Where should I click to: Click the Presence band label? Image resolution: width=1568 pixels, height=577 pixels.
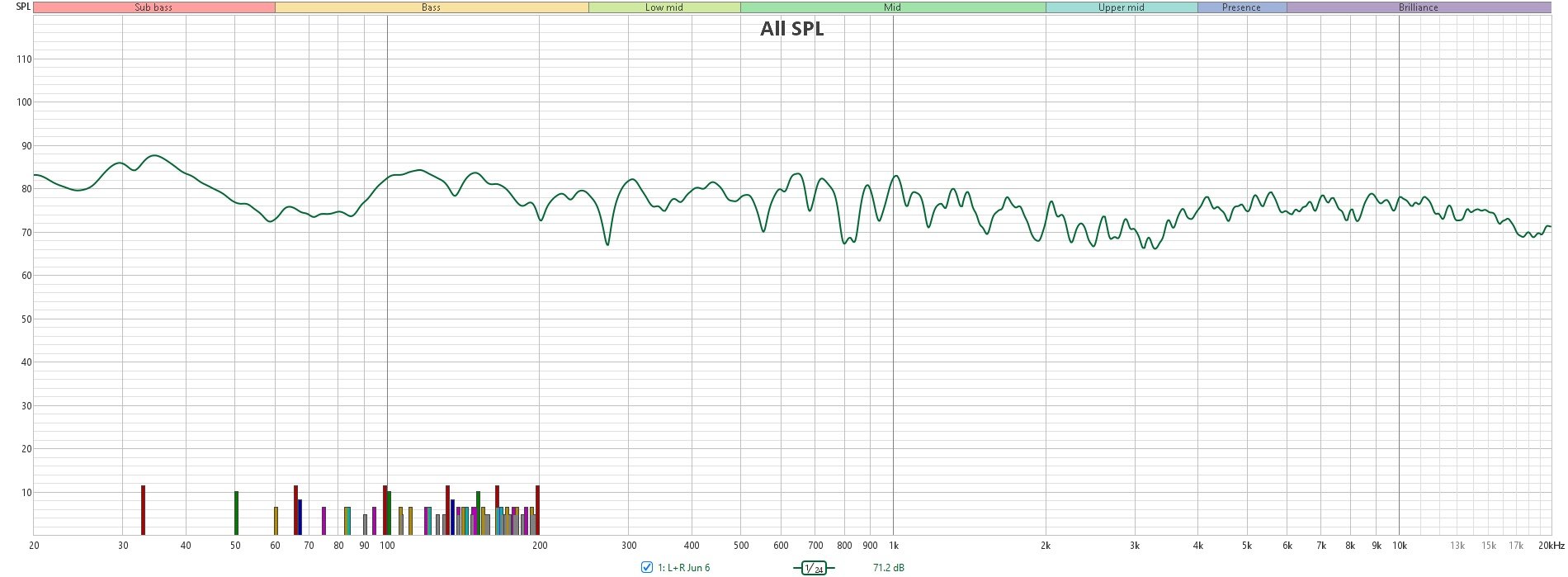[1241, 7]
